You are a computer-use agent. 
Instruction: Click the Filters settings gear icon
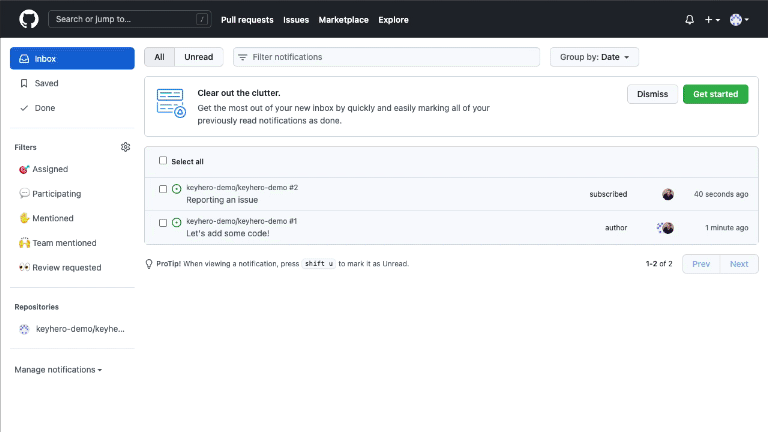tap(125, 147)
